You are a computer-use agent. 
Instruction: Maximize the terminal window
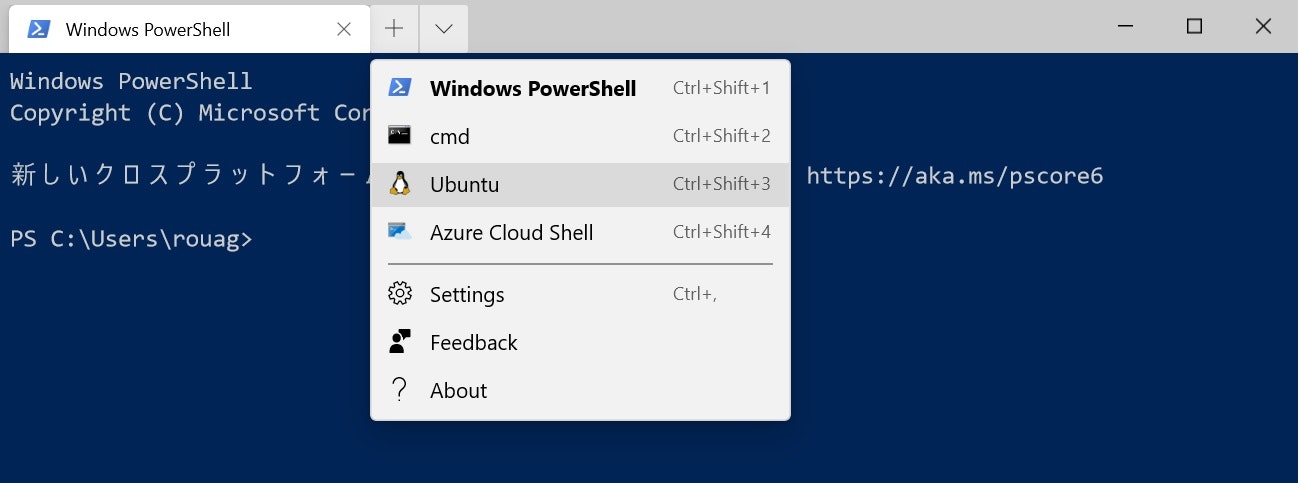coord(1194,27)
